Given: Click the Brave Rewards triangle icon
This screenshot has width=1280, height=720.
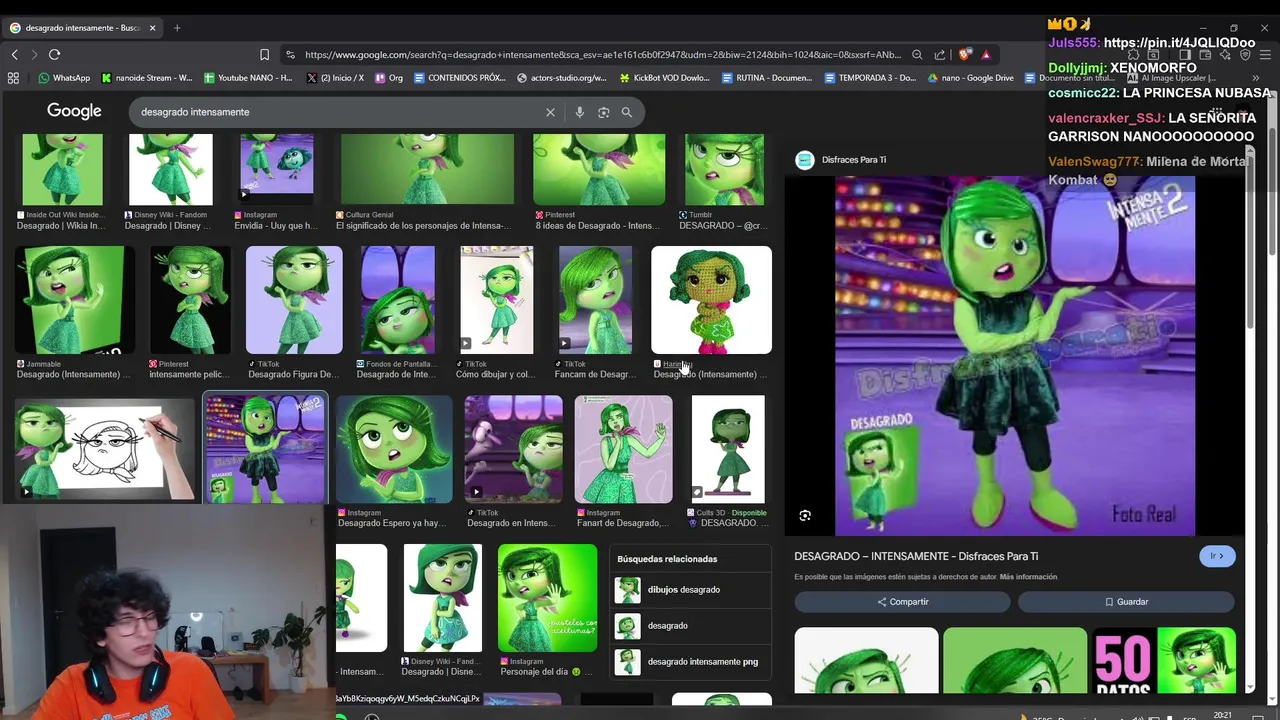Looking at the screenshot, I should tap(986, 55).
